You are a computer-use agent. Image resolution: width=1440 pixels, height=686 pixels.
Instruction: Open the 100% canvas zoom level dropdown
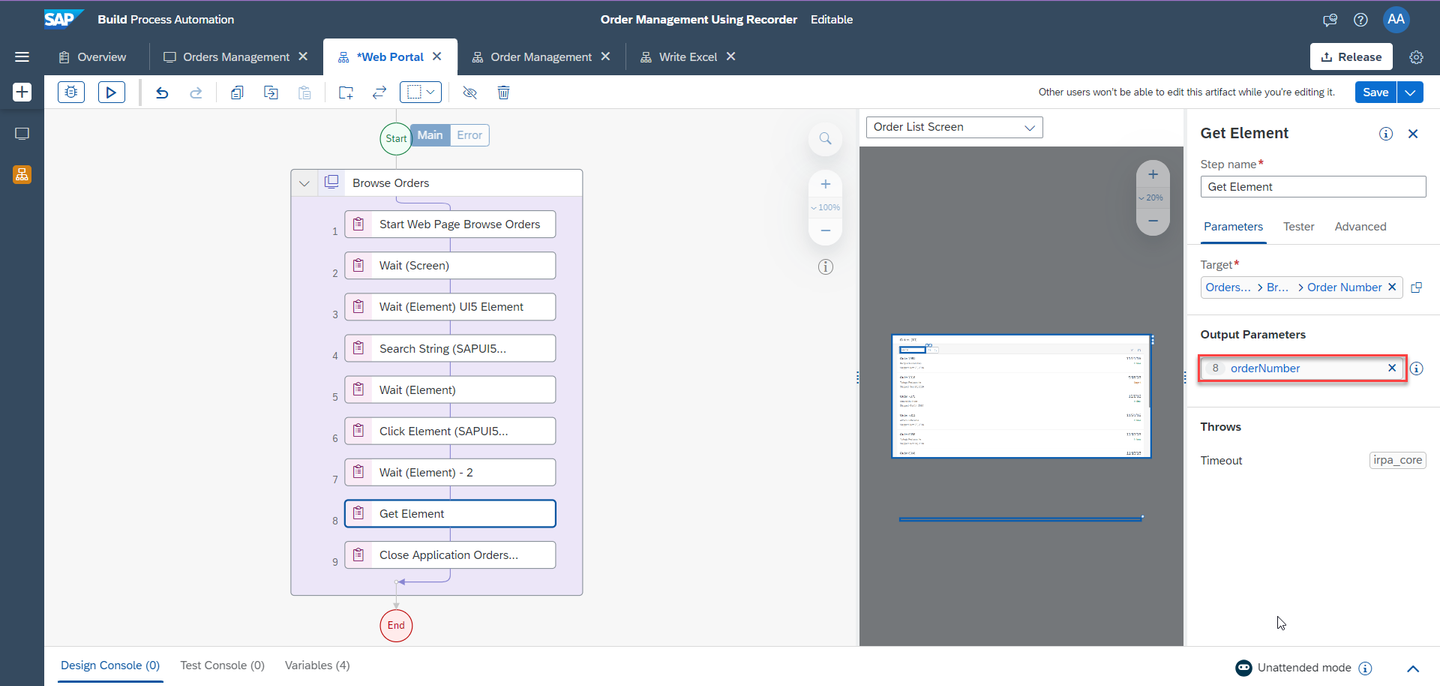point(825,207)
